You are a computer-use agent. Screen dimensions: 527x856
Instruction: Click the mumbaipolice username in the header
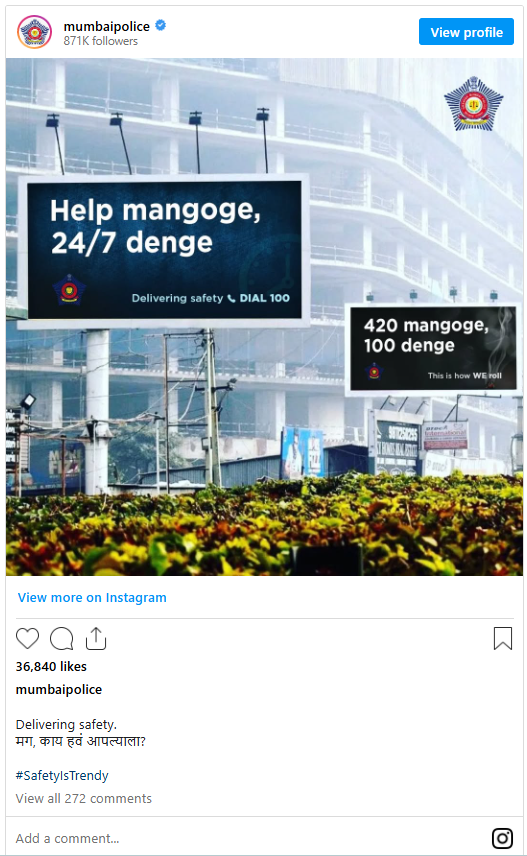[x=106, y=26]
